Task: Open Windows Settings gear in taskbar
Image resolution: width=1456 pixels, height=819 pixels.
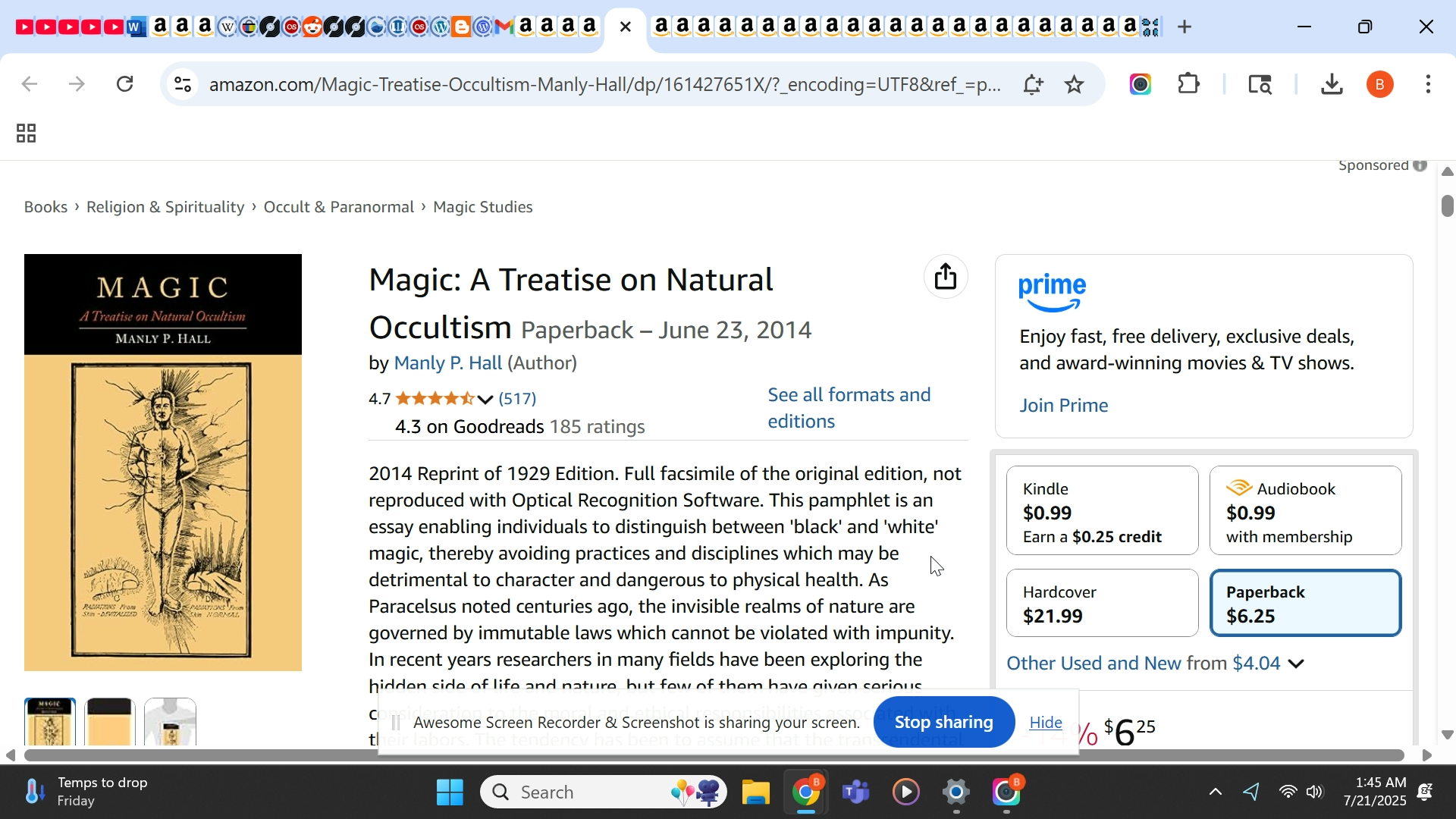Action: point(956,793)
